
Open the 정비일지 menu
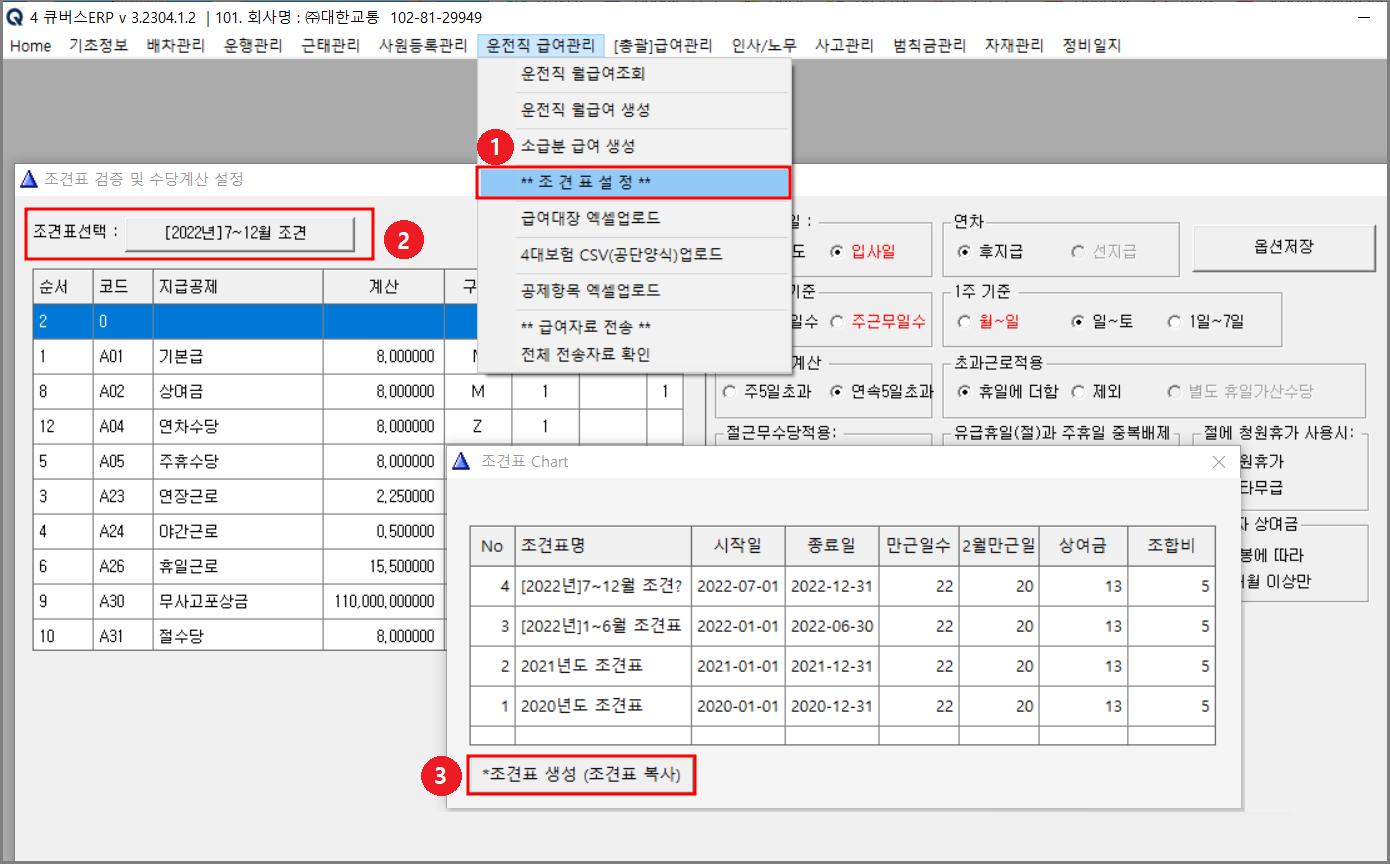point(1092,45)
